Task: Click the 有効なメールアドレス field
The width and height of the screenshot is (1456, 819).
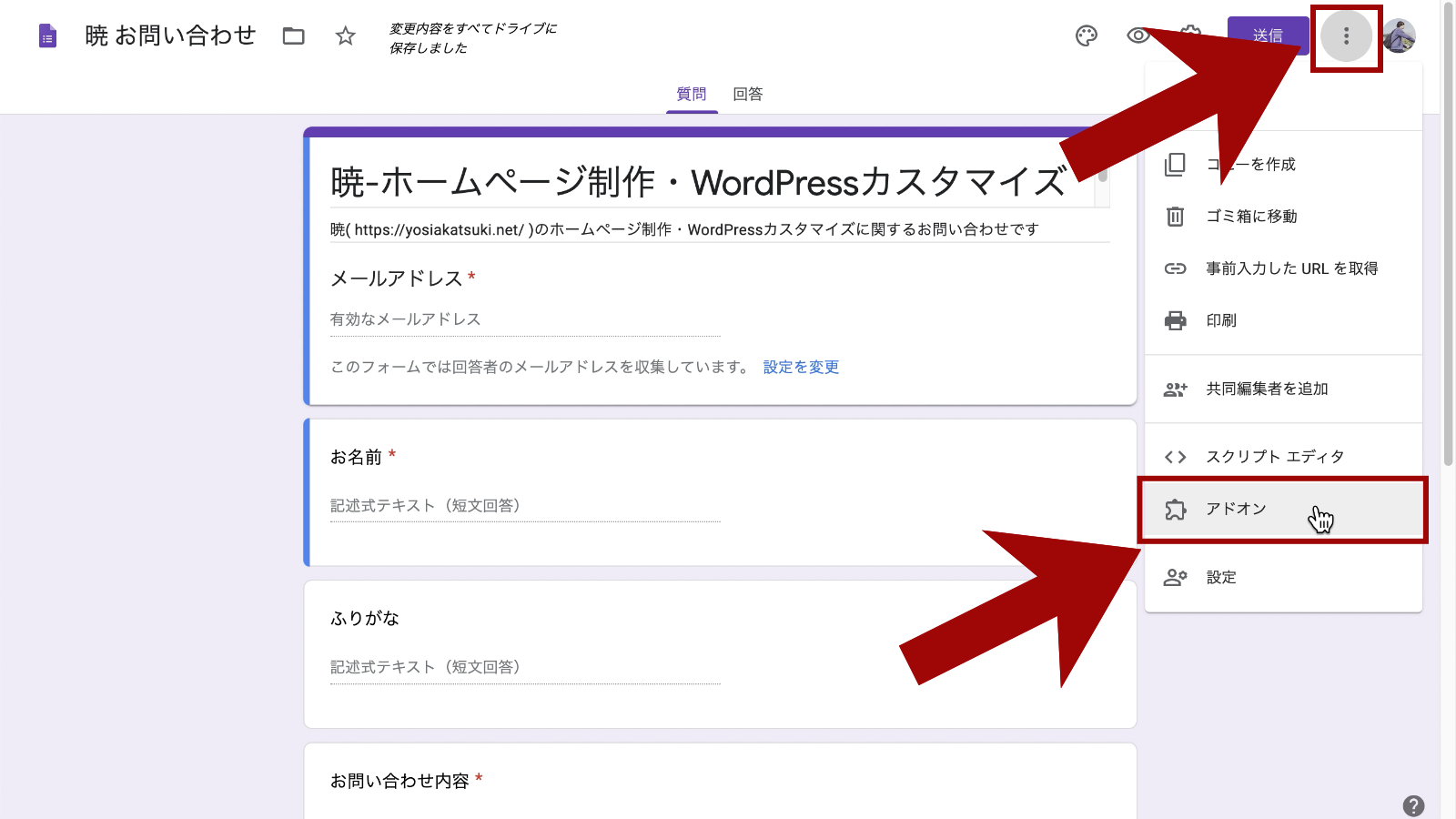Action: (x=525, y=319)
